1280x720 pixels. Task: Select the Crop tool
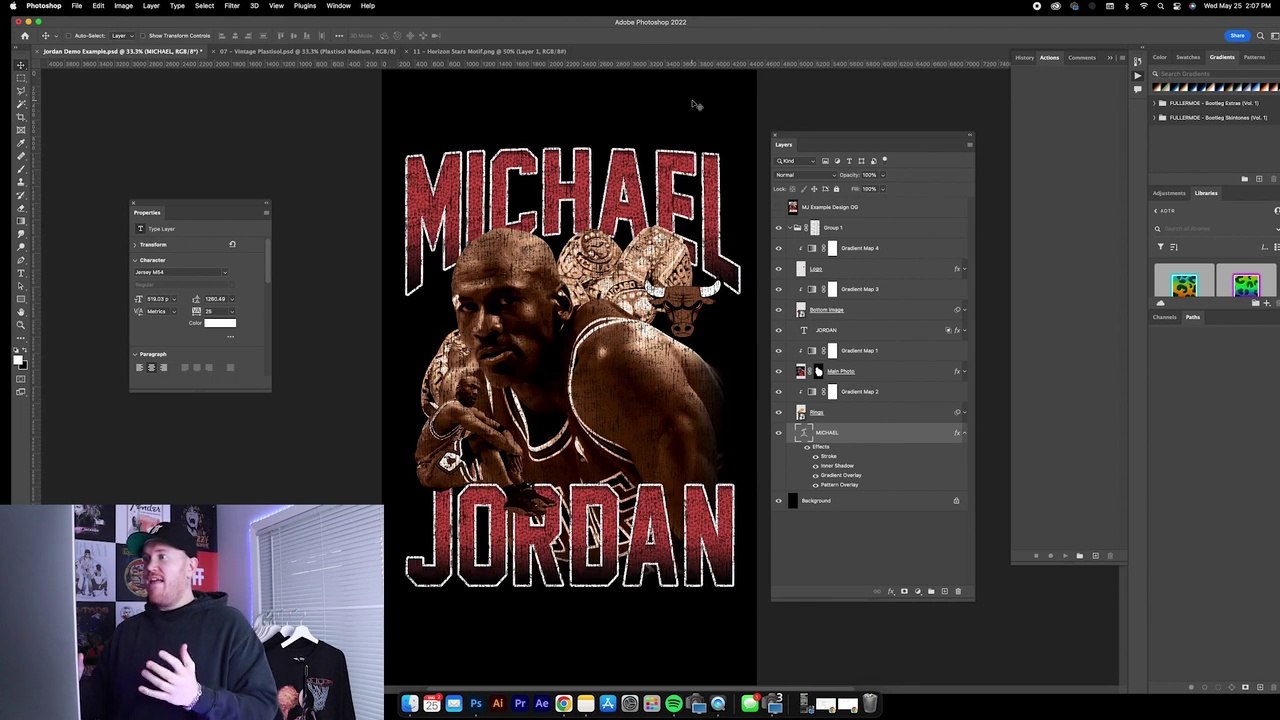point(20,117)
